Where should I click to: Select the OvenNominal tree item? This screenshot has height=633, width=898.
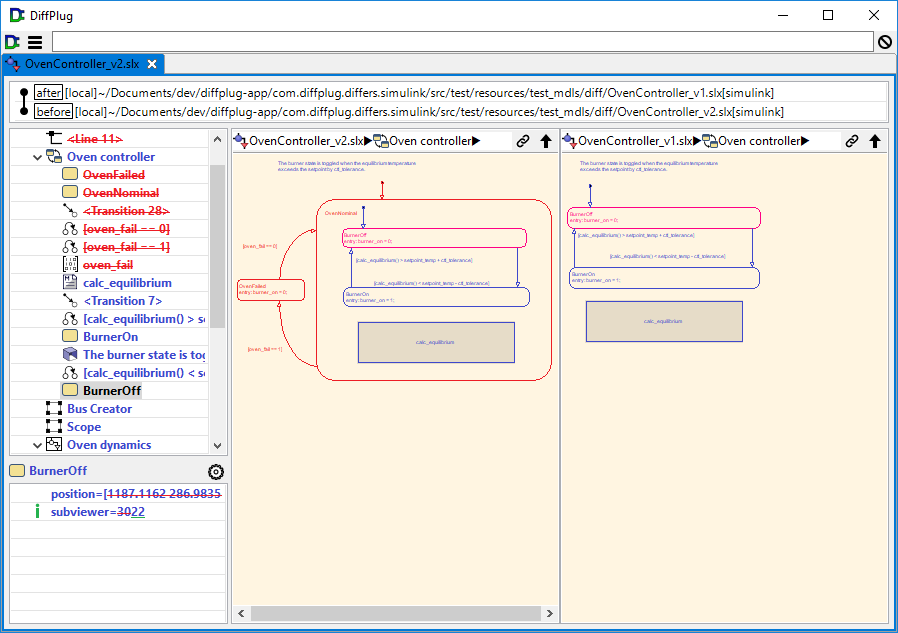coord(121,192)
